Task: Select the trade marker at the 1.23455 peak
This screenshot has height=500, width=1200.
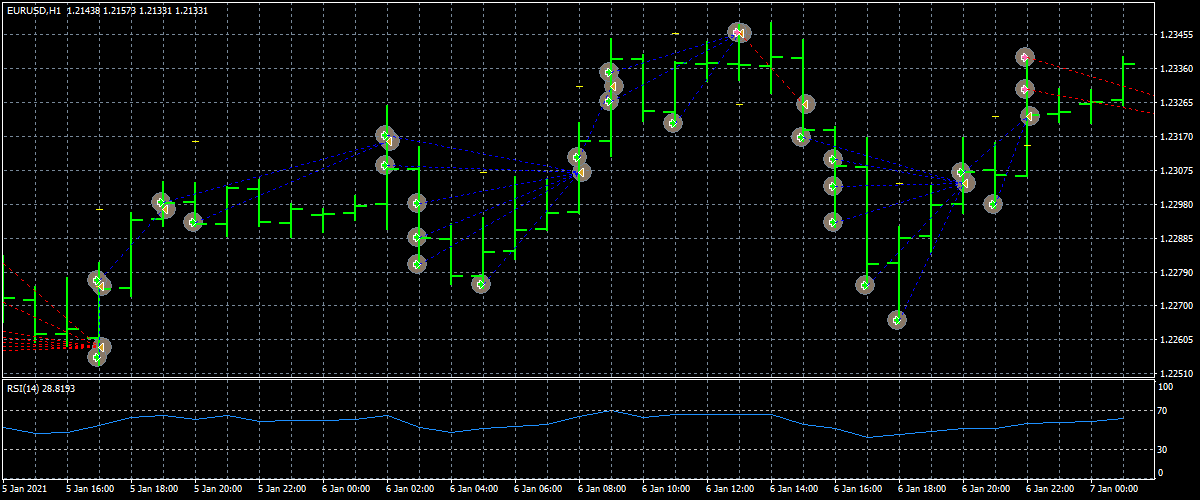Action: coord(738,33)
